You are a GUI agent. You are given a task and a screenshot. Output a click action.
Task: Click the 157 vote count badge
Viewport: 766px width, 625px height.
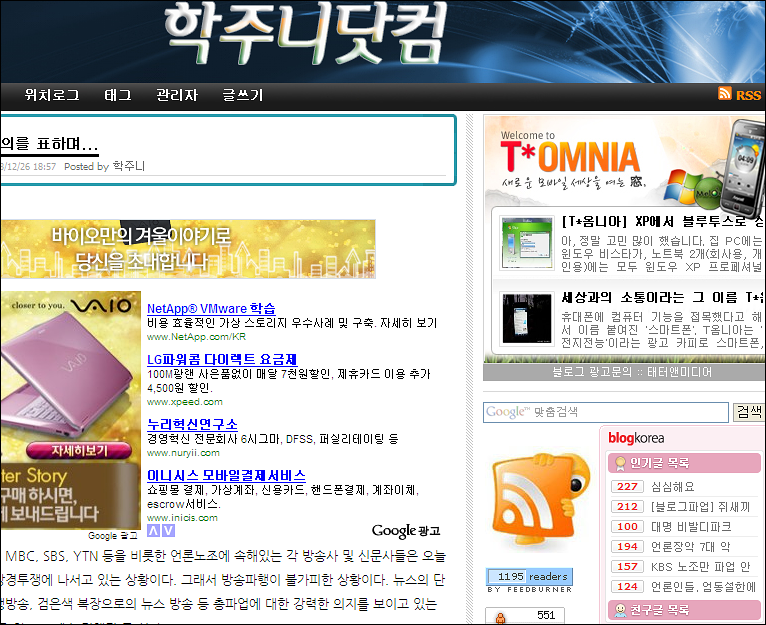[x=627, y=567]
